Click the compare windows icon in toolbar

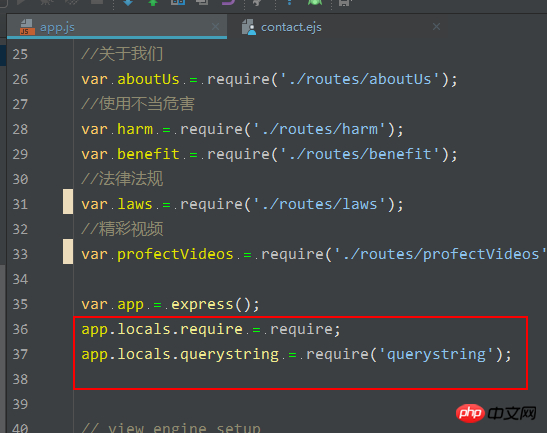[x=177, y=2]
